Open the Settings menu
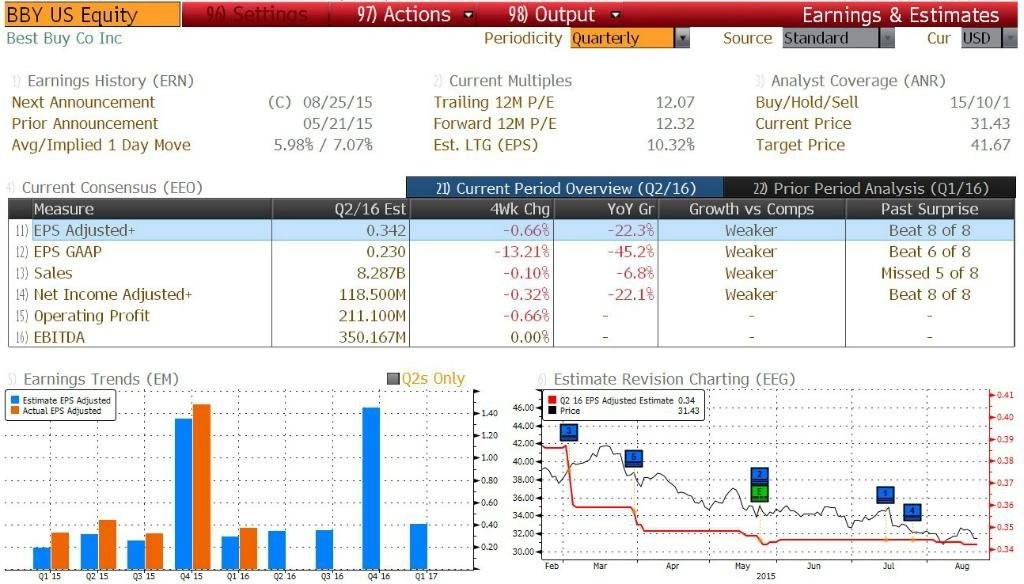Viewport: 1024px width, 584px height. click(257, 14)
